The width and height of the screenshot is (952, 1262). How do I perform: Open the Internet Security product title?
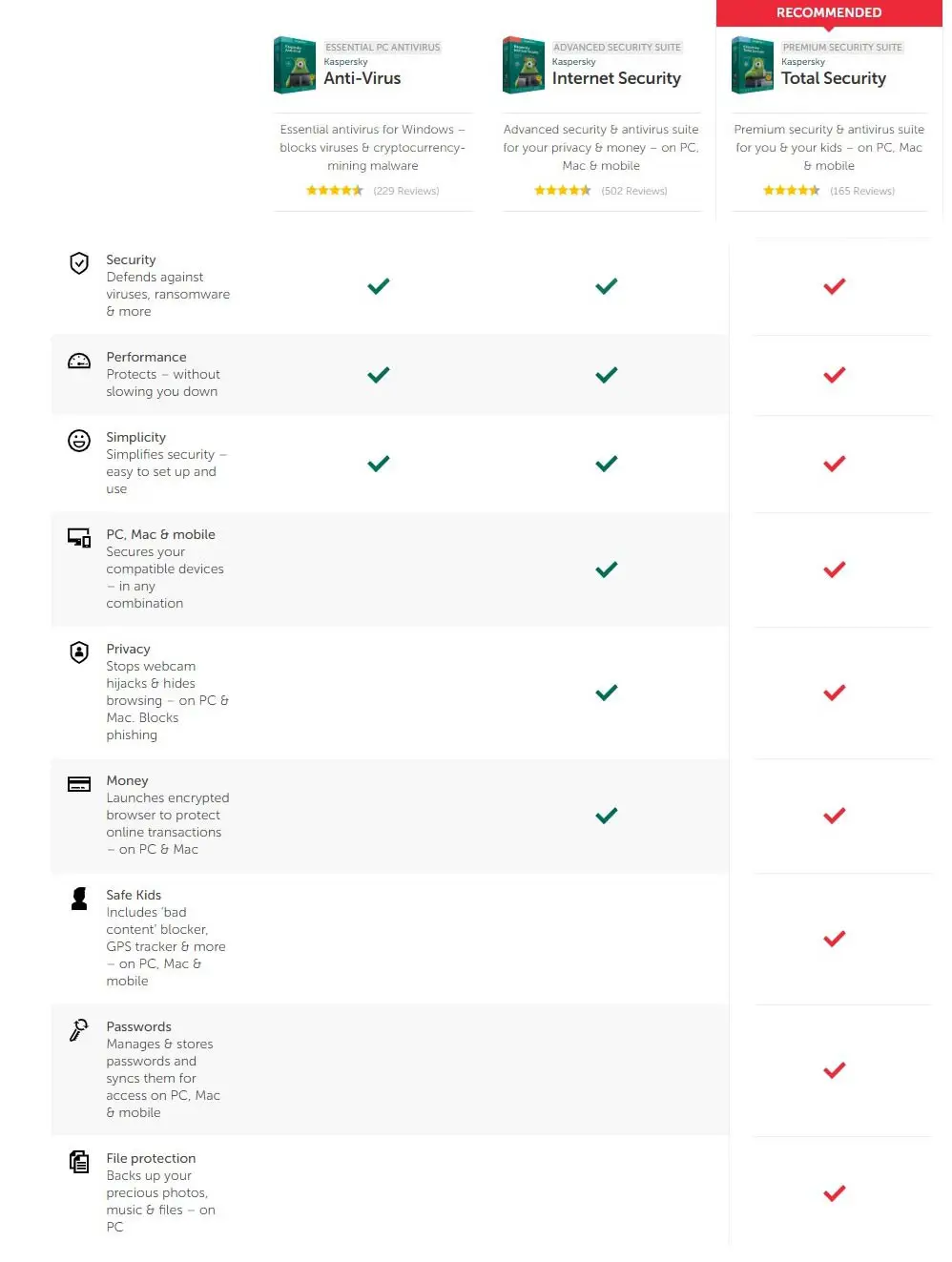pos(616,78)
